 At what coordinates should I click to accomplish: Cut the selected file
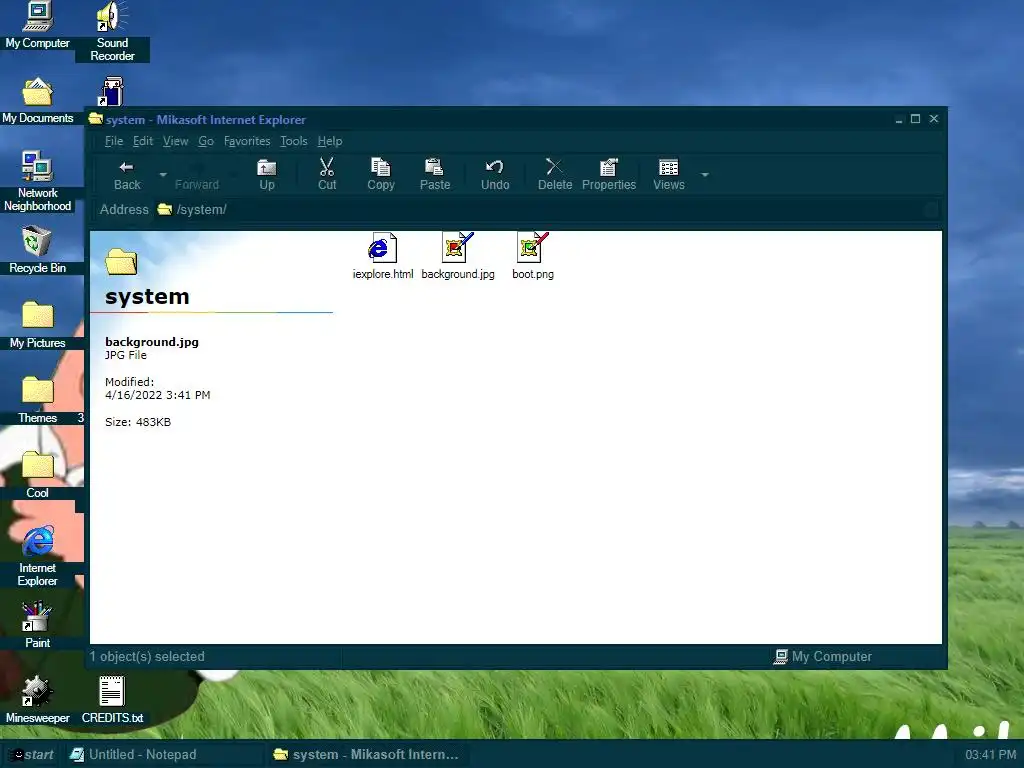coord(327,175)
